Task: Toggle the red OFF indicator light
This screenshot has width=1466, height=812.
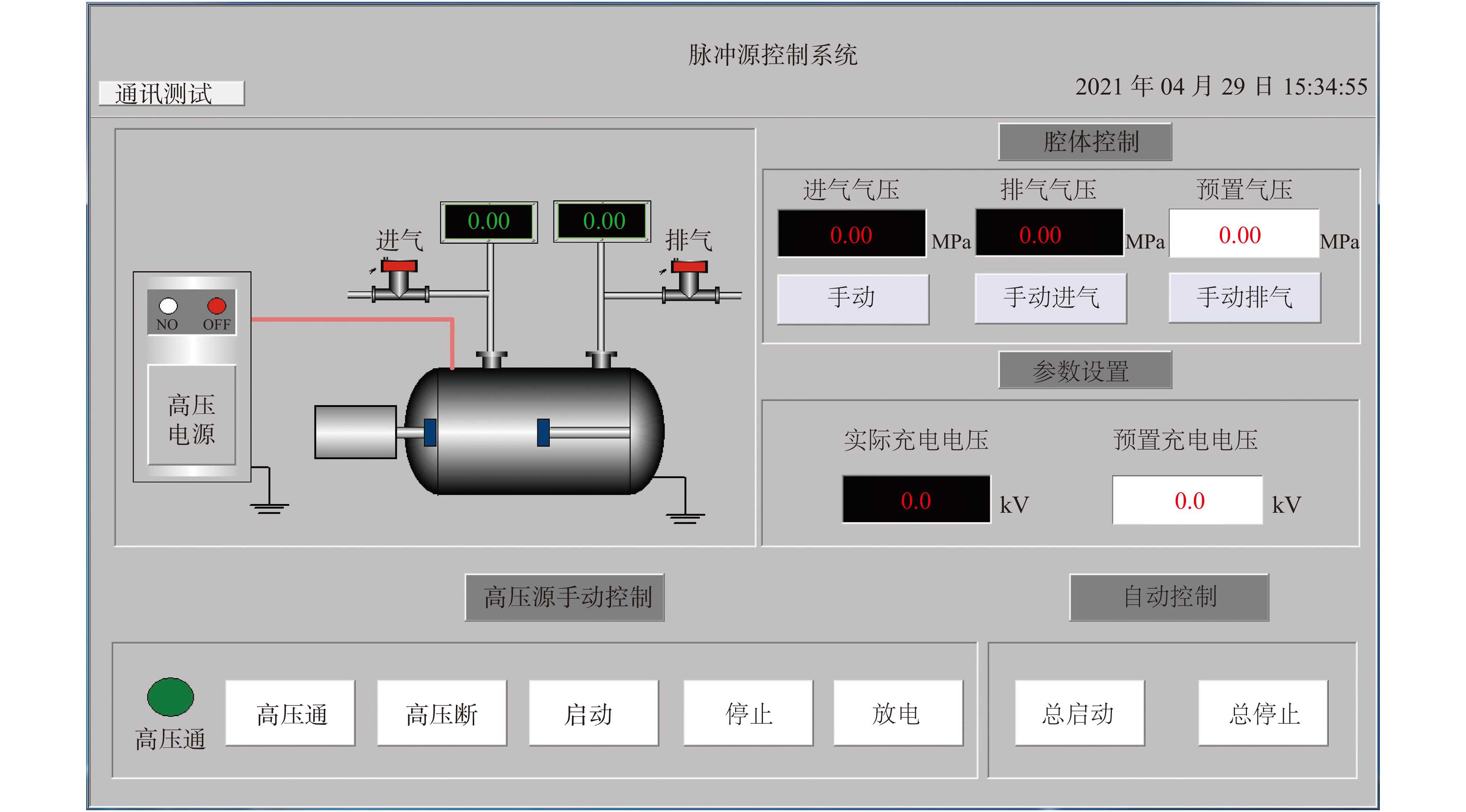Action: pyautogui.click(x=217, y=306)
